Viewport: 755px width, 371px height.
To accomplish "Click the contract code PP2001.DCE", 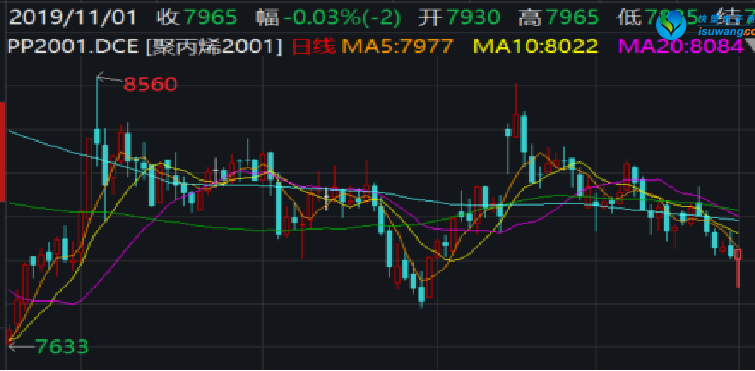I will click(73, 47).
